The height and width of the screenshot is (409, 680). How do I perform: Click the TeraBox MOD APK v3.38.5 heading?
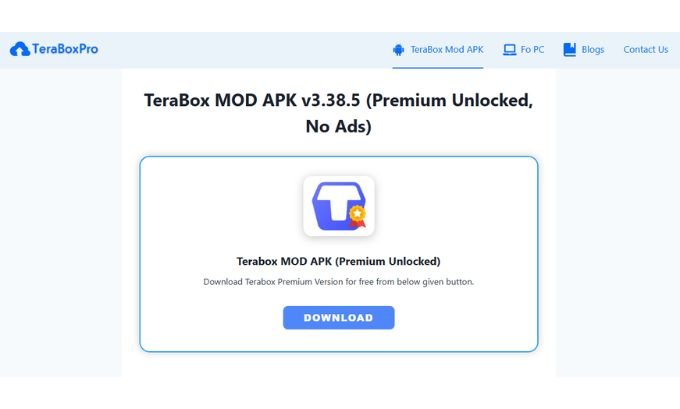pyautogui.click(x=338, y=101)
